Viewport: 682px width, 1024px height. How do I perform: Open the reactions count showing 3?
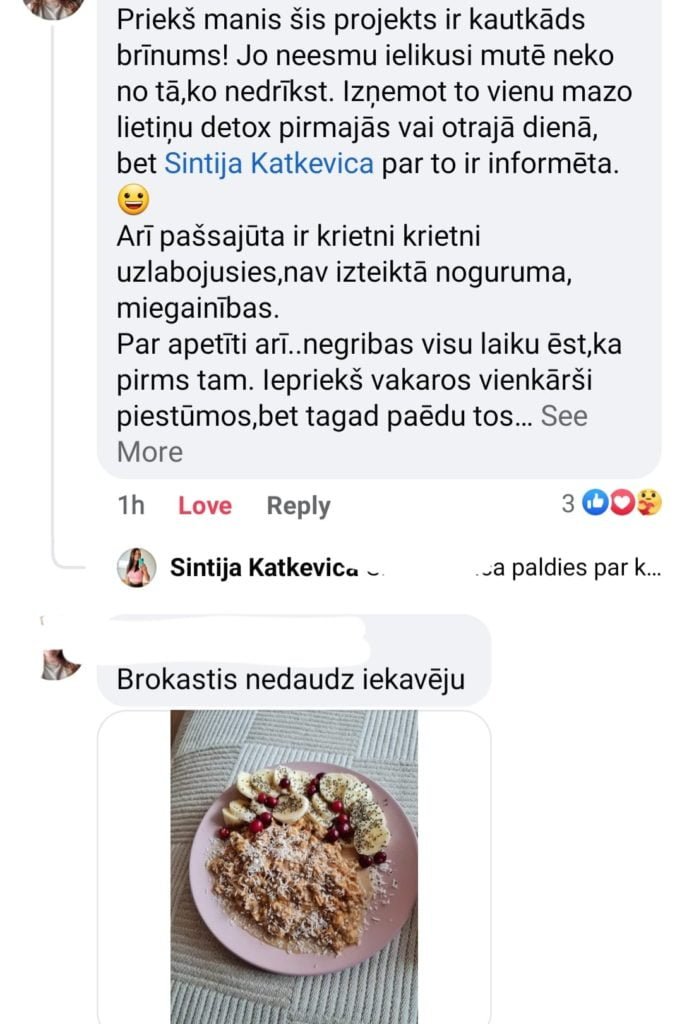(568, 504)
